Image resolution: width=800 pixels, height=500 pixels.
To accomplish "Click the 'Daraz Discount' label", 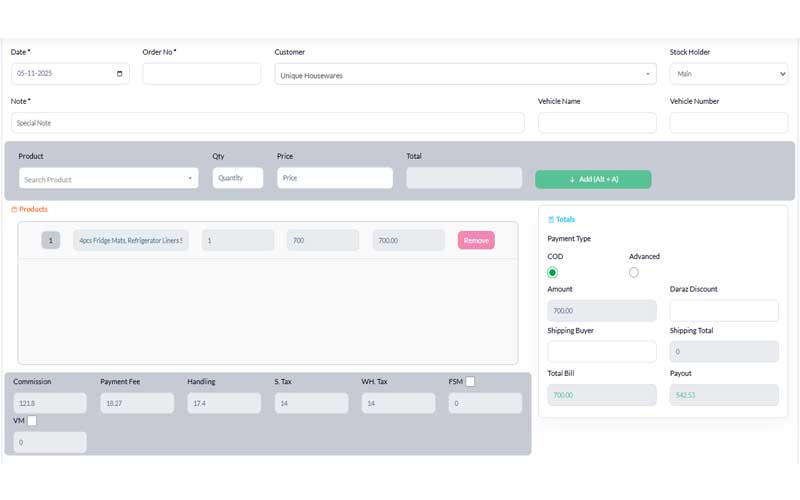I will click(x=693, y=289).
